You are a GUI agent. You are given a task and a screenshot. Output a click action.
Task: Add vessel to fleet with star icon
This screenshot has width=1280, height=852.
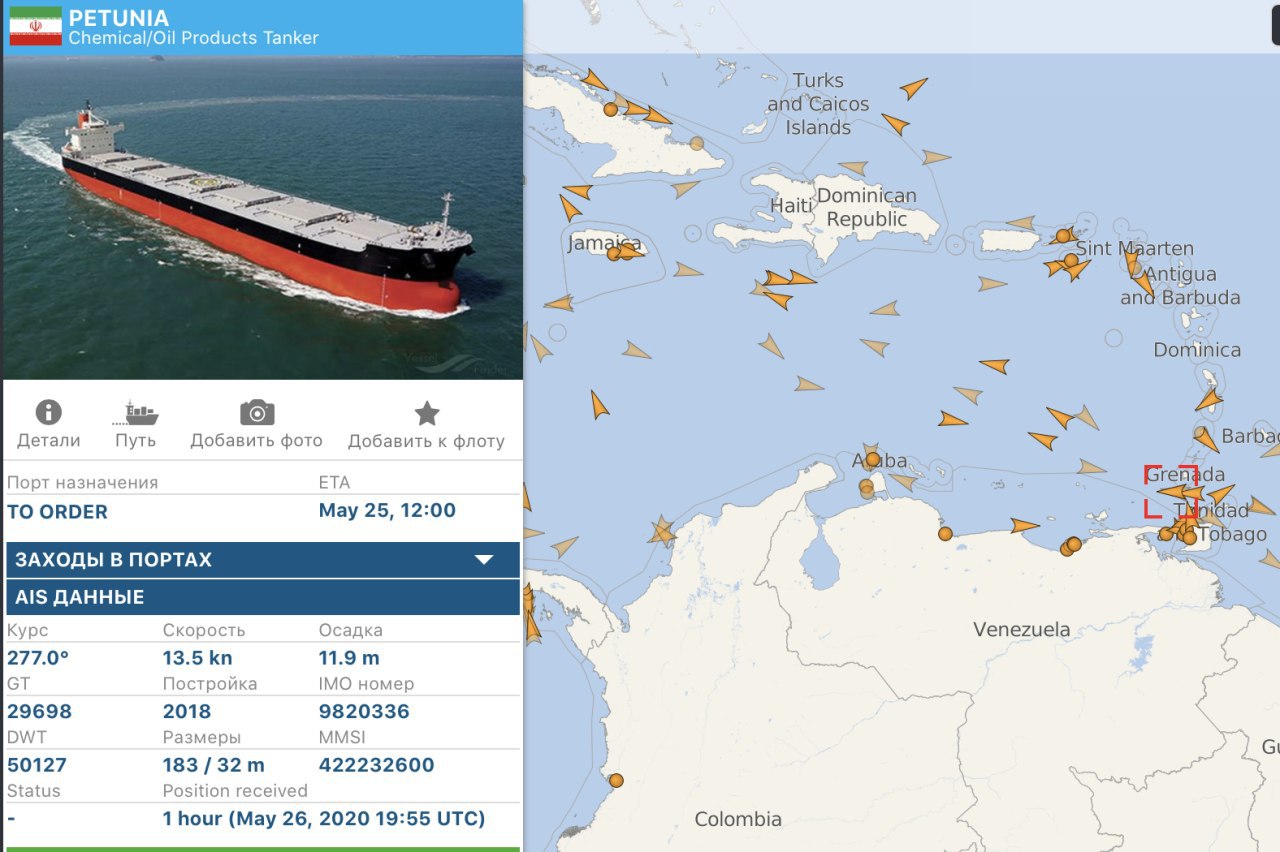427,412
